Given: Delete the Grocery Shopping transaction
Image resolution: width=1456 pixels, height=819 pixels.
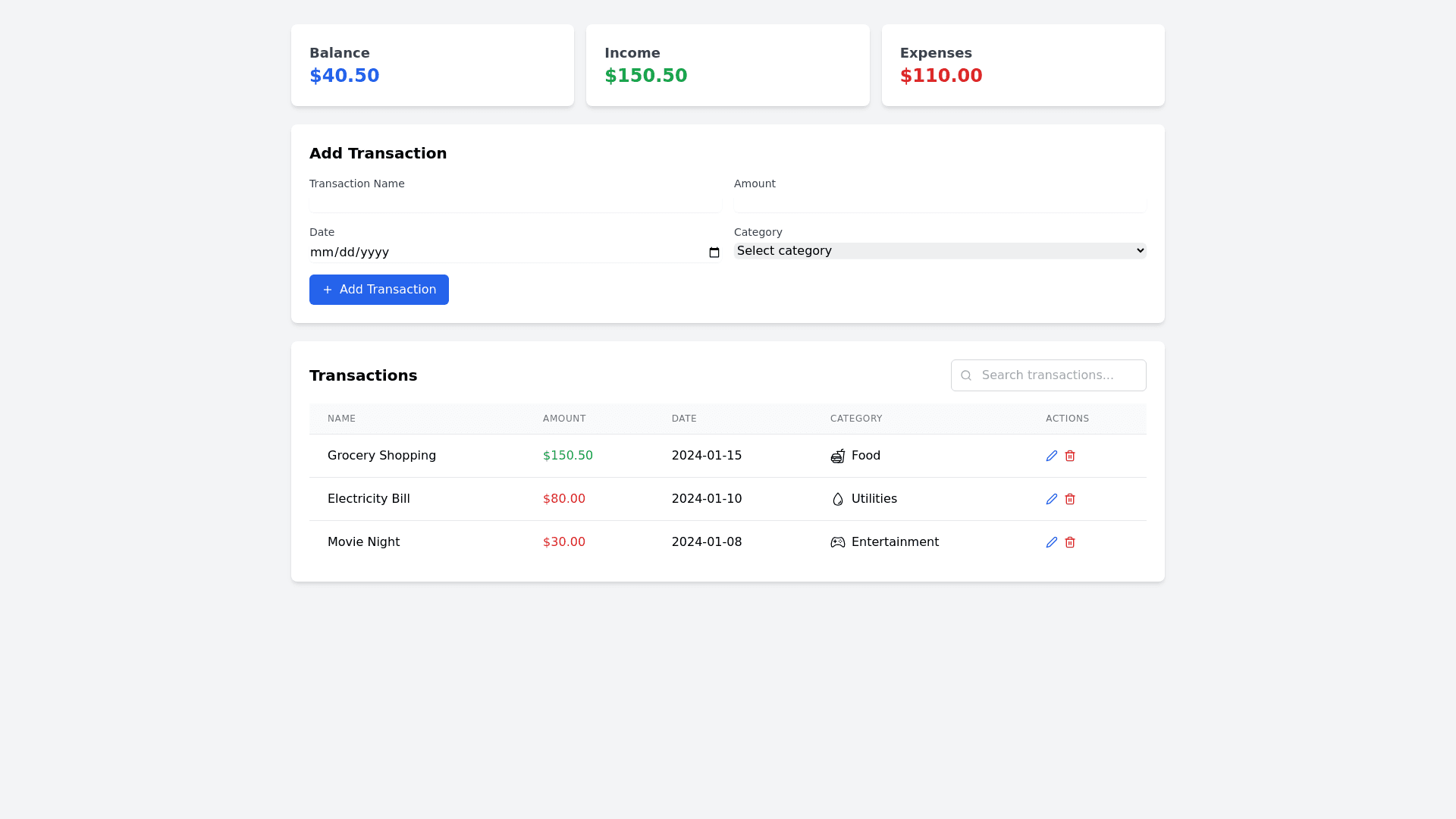Looking at the screenshot, I should [x=1070, y=456].
